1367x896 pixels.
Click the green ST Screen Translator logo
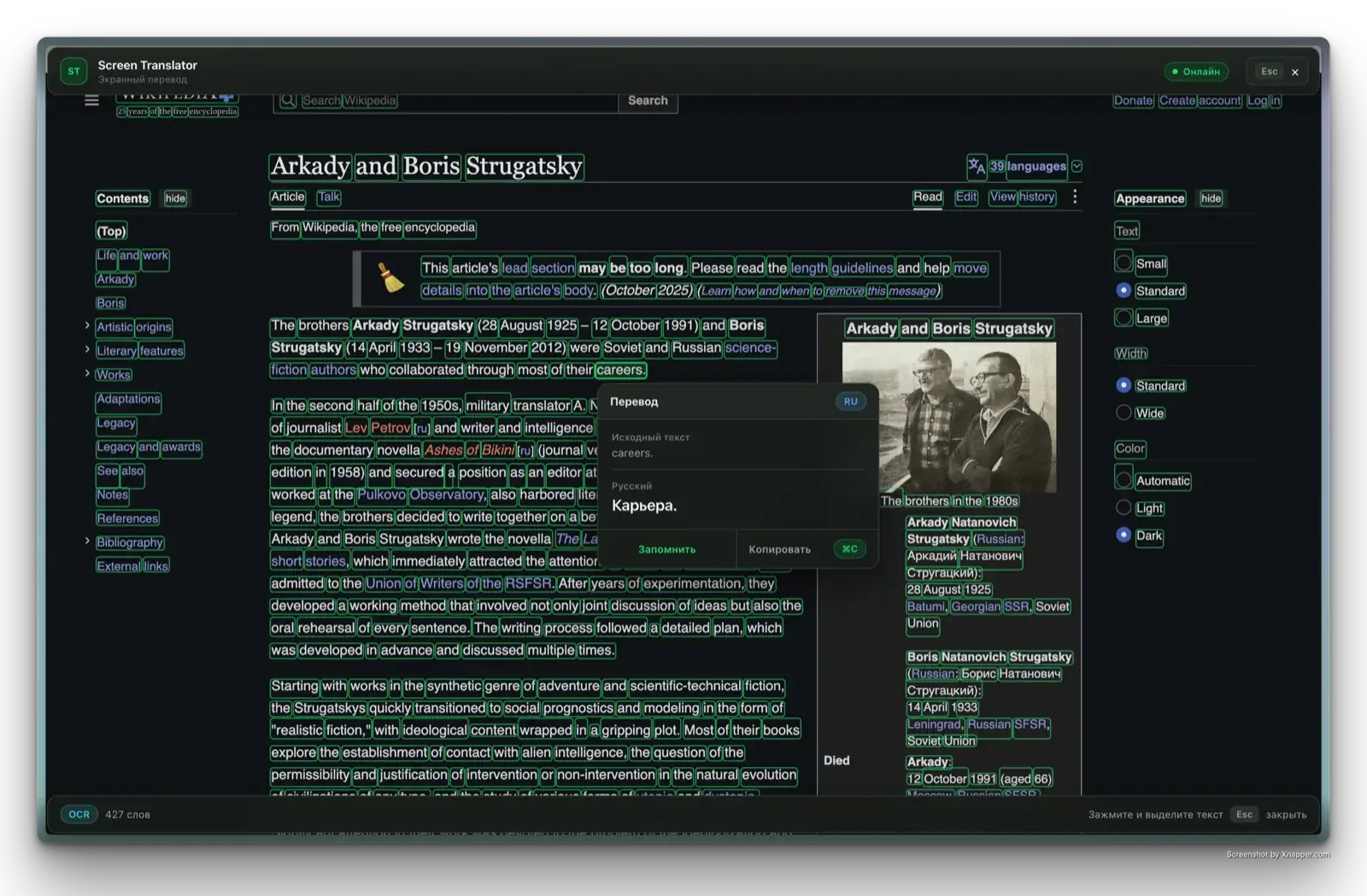click(x=73, y=71)
